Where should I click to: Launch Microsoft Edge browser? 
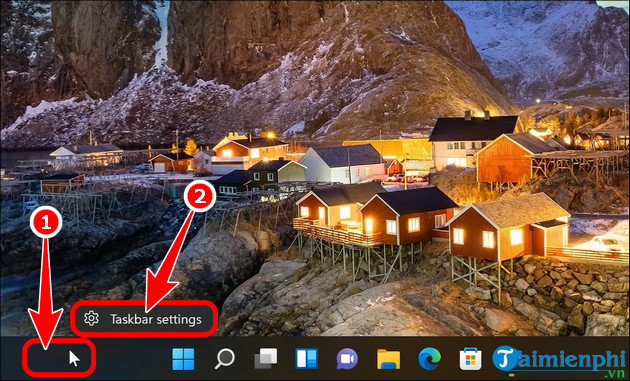pos(430,359)
